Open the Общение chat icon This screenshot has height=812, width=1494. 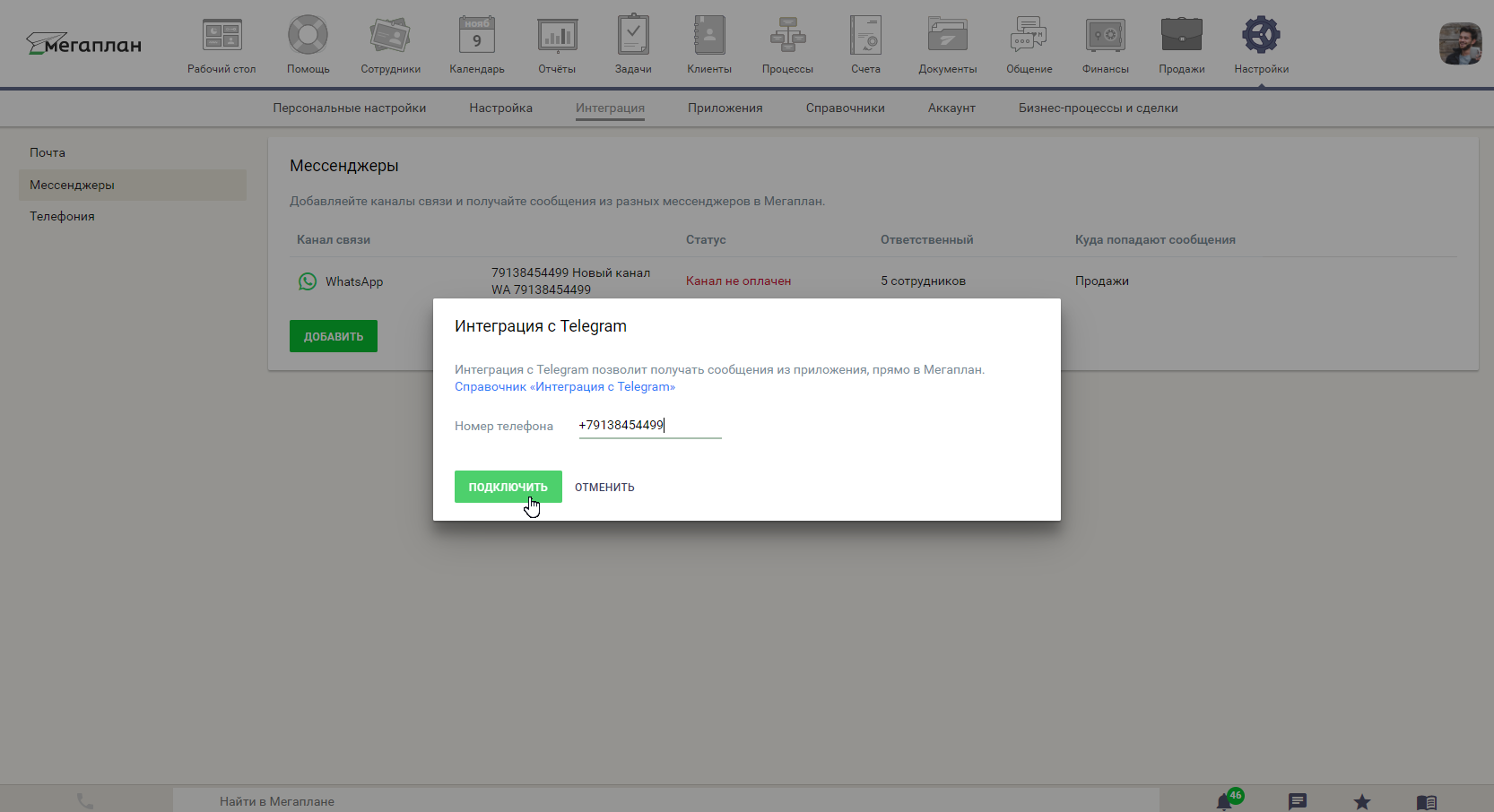1029,36
